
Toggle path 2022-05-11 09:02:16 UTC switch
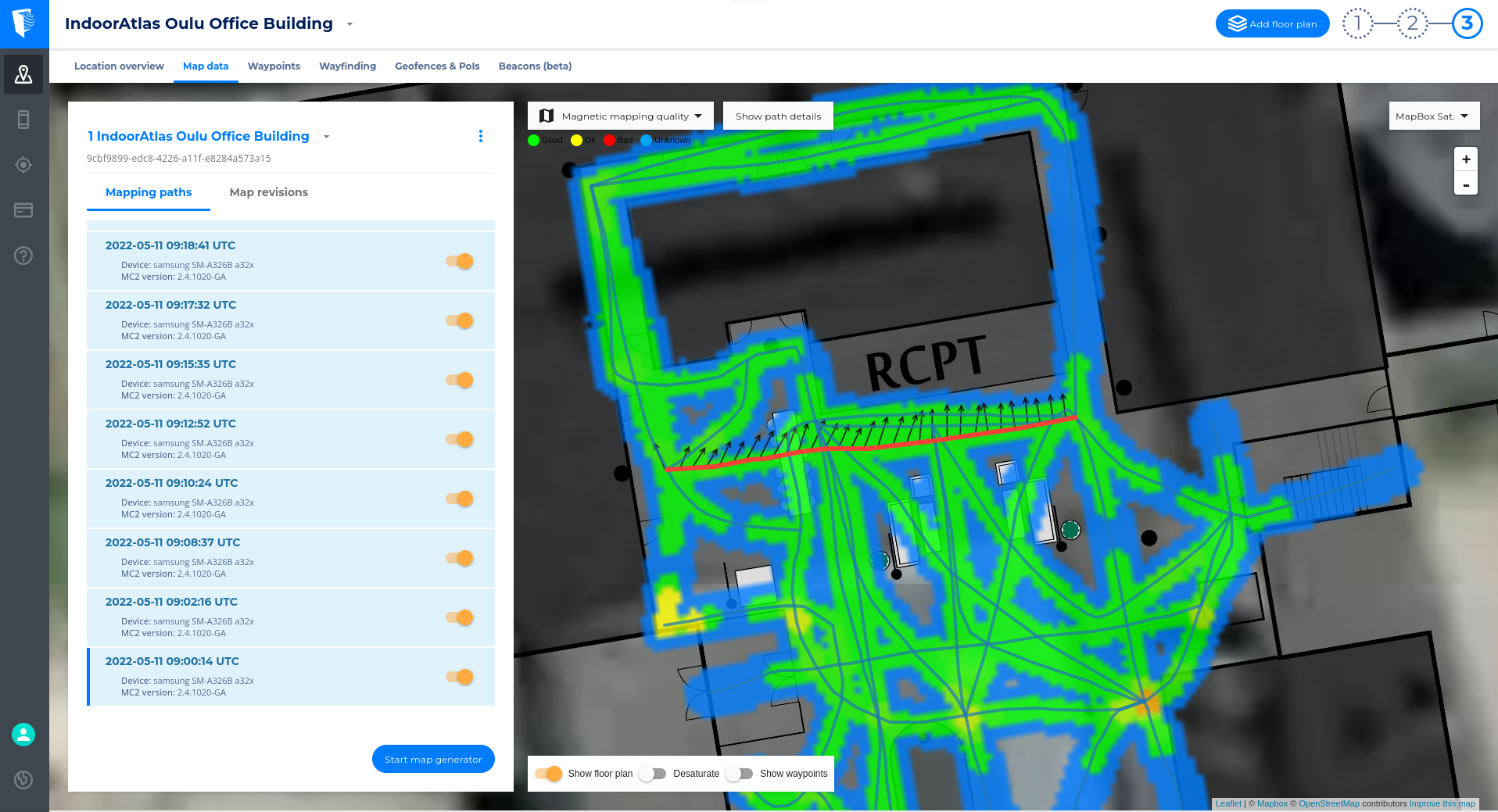coord(460,617)
